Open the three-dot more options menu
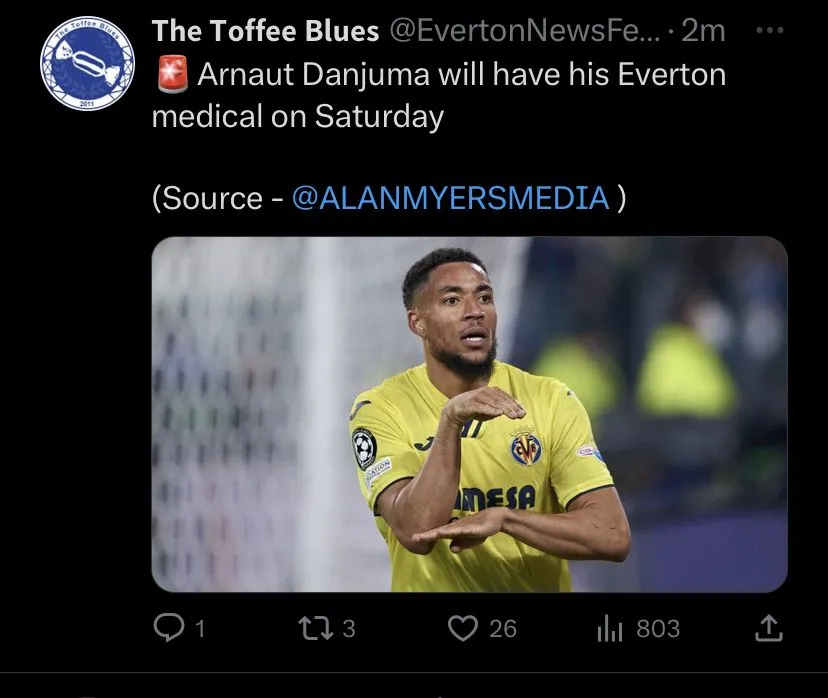The width and height of the screenshot is (828, 698). (769, 31)
